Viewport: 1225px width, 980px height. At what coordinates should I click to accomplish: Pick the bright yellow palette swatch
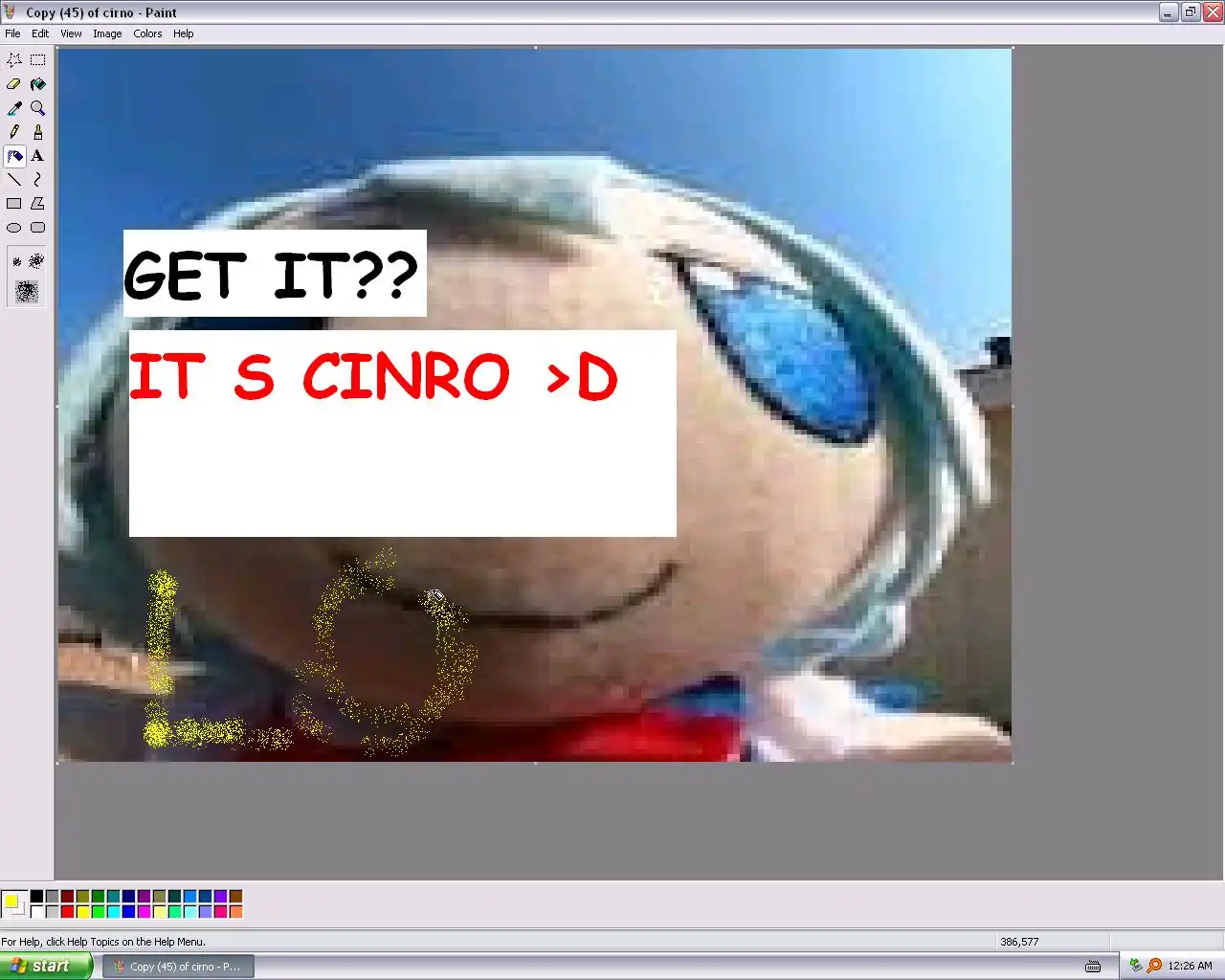(82, 912)
